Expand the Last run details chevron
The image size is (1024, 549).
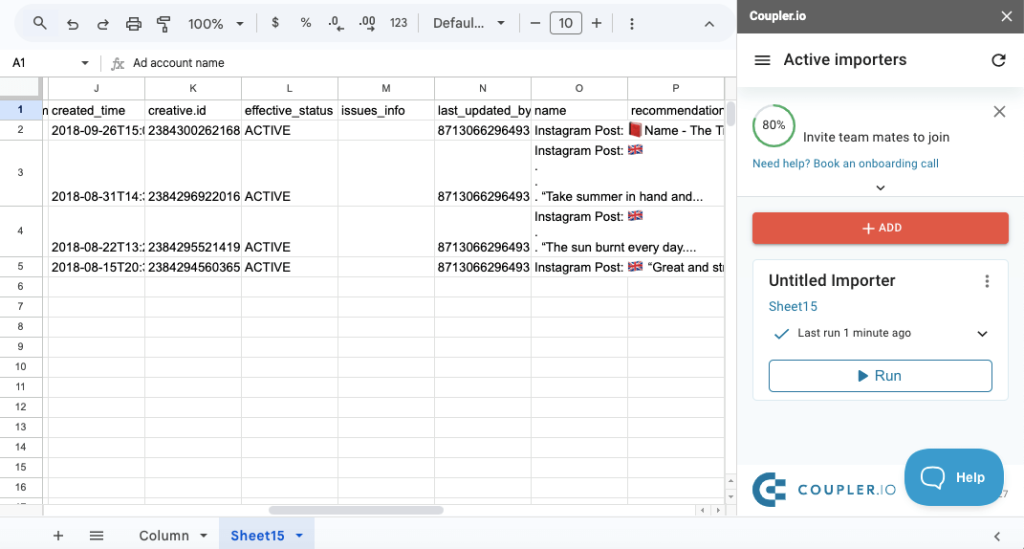point(982,334)
